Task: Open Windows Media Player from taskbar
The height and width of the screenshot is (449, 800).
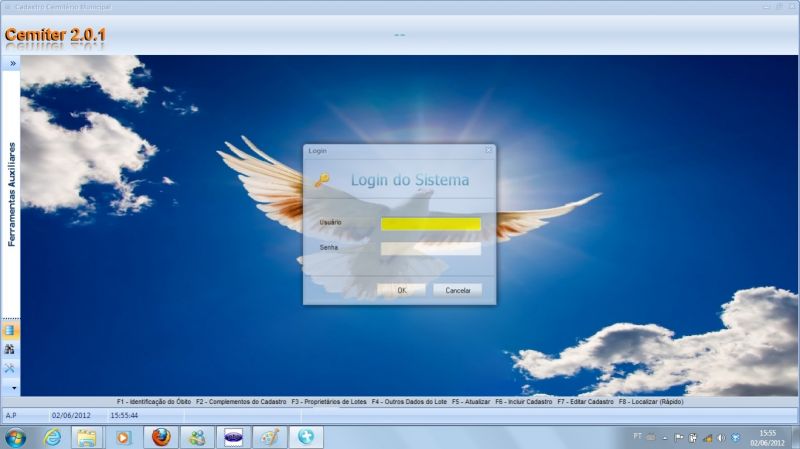Action: (124, 437)
